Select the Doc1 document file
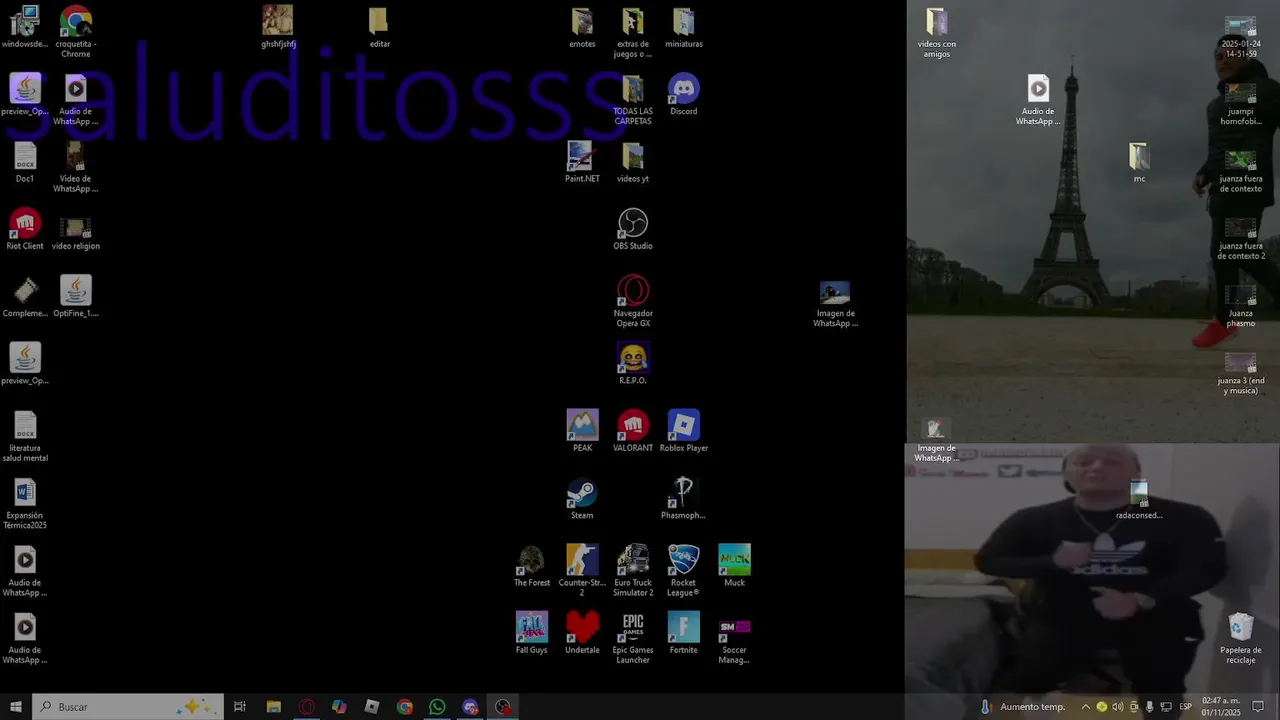This screenshot has width=1280, height=720. pyautogui.click(x=25, y=162)
